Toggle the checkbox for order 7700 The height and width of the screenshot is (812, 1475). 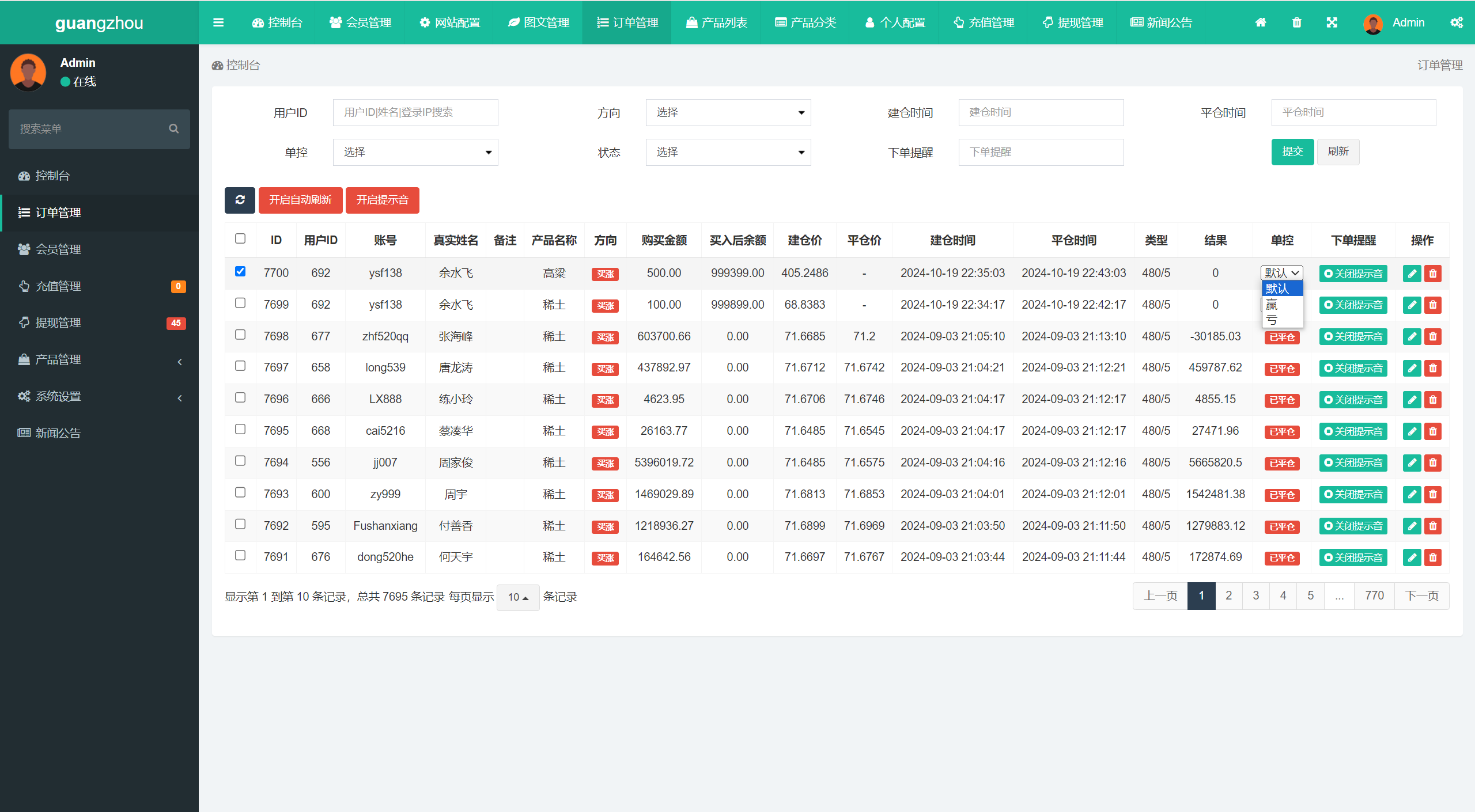[240, 271]
